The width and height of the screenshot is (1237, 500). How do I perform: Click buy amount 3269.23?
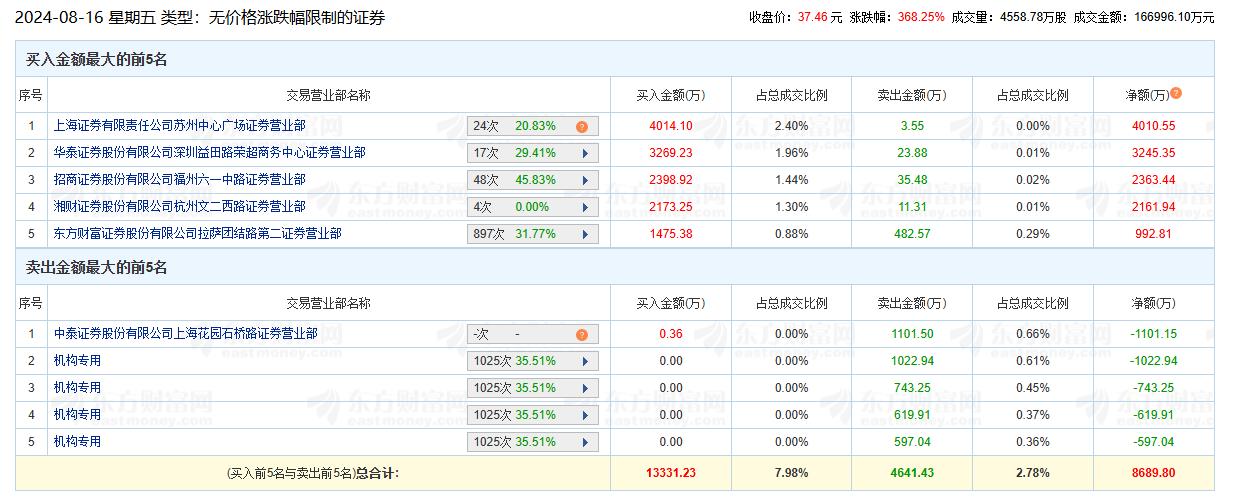[x=671, y=153]
